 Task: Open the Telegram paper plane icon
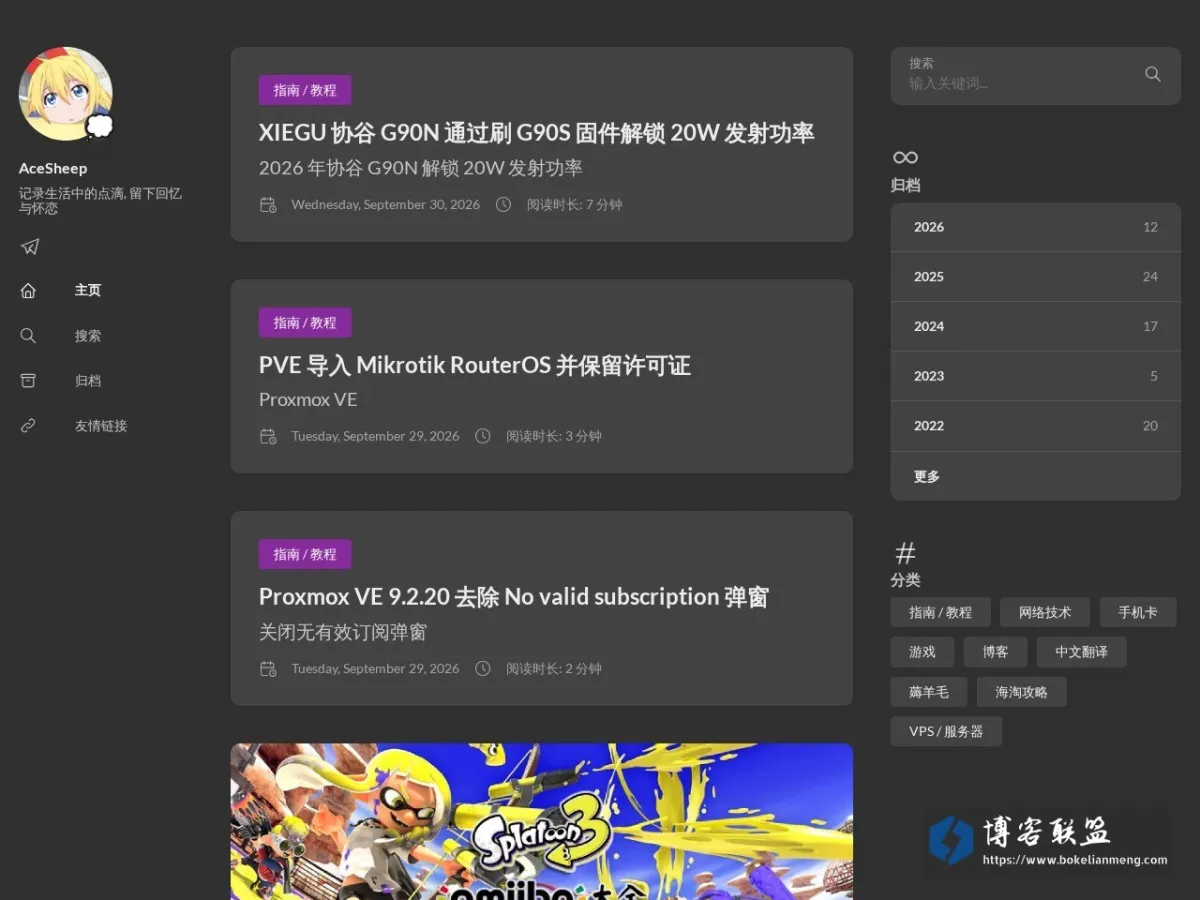(x=30, y=247)
